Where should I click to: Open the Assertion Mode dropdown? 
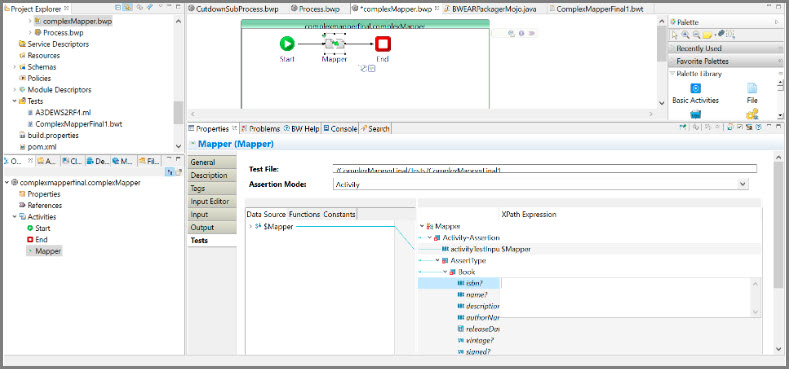click(x=743, y=184)
